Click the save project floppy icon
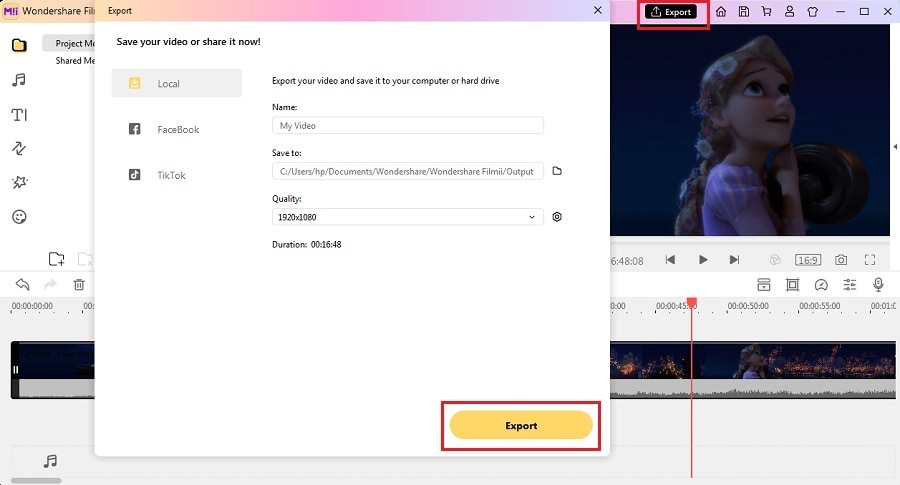Viewport: 900px width, 485px height. (744, 11)
